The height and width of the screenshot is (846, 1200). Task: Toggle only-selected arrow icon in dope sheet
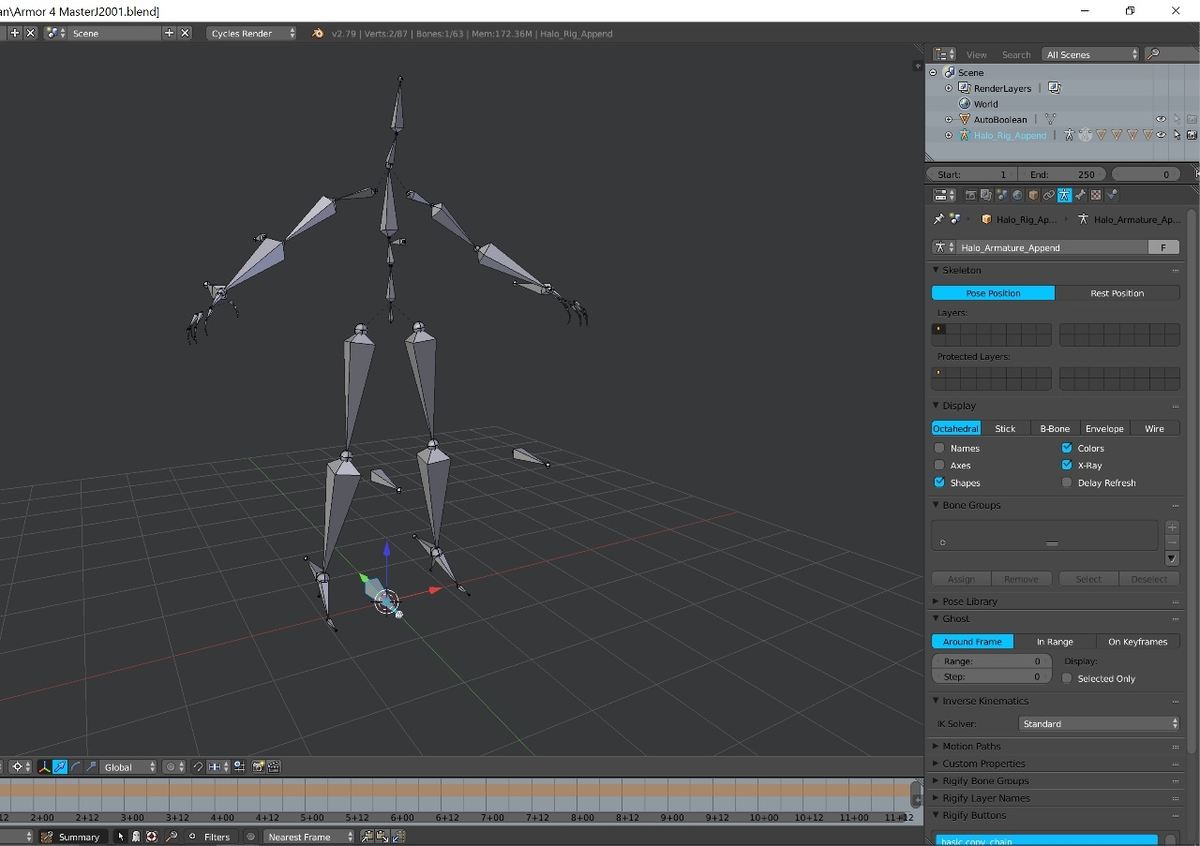click(x=120, y=836)
